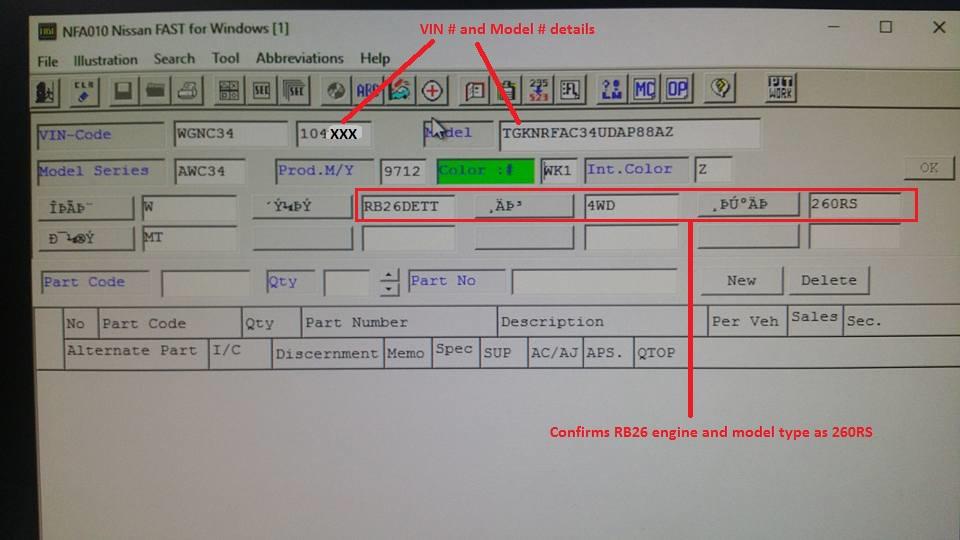The height and width of the screenshot is (540, 960).
Task: Click the printer toolbar icon
Action: [x=188, y=91]
